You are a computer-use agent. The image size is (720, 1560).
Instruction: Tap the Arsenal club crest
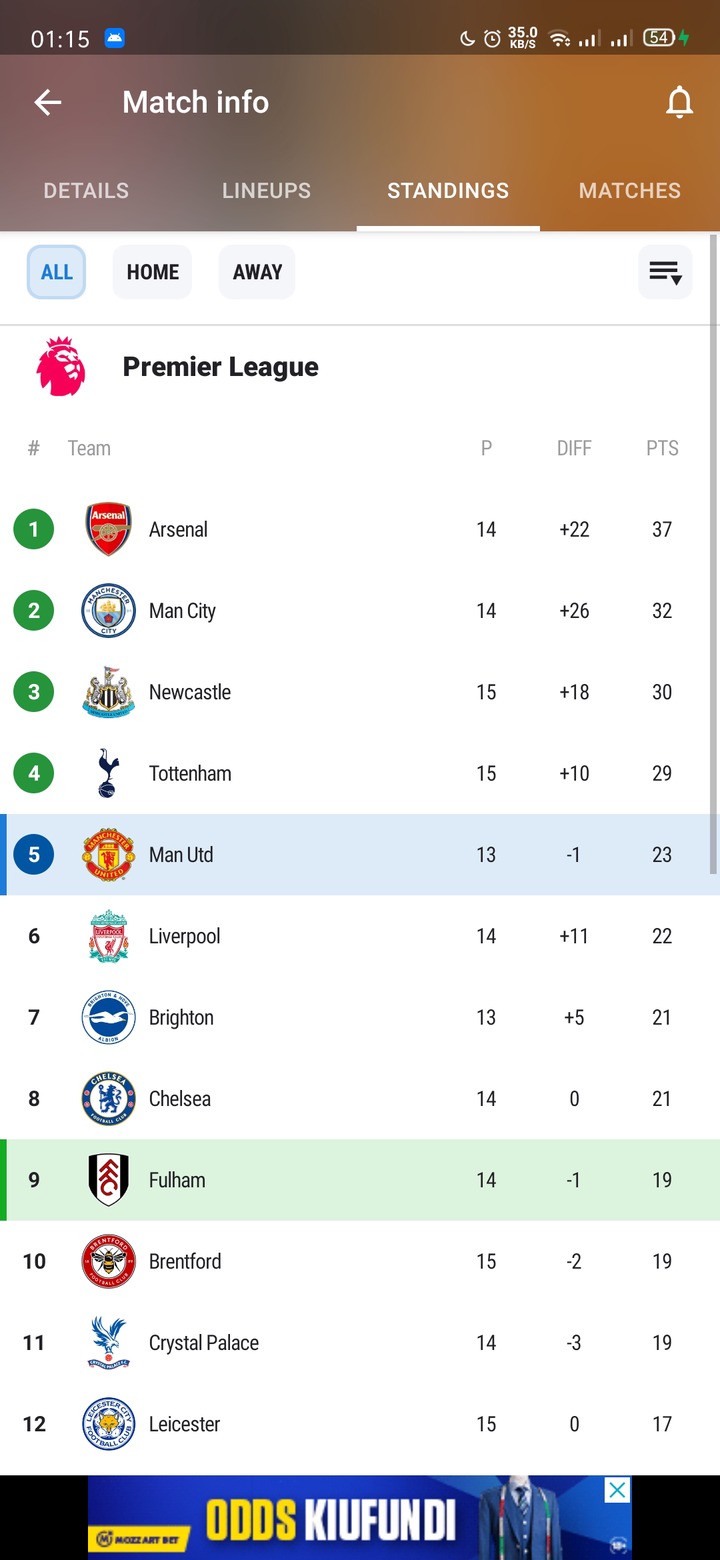(109, 529)
